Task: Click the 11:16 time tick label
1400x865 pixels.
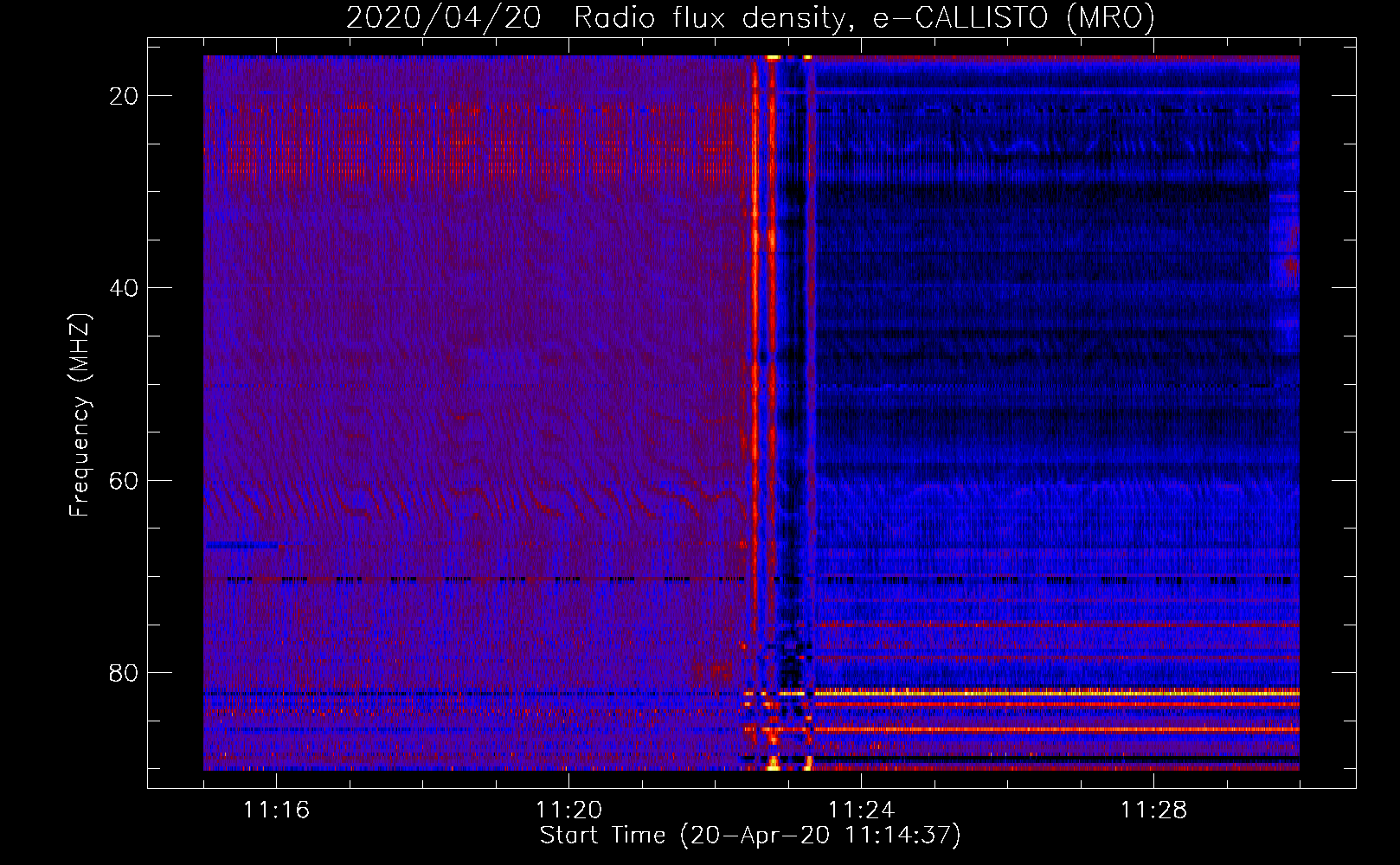Action: click(x=277, y=810)
